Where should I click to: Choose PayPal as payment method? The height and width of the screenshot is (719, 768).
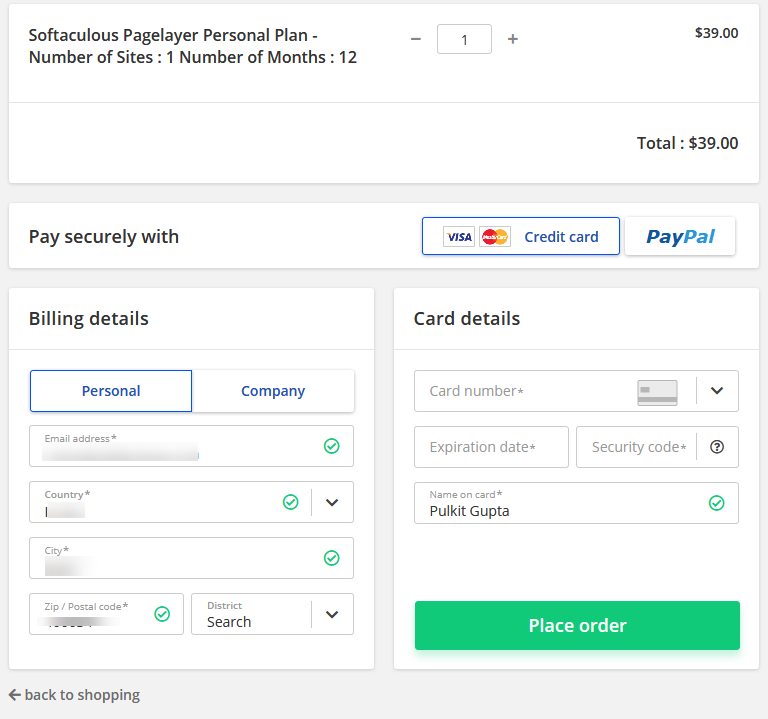point(680,237)
